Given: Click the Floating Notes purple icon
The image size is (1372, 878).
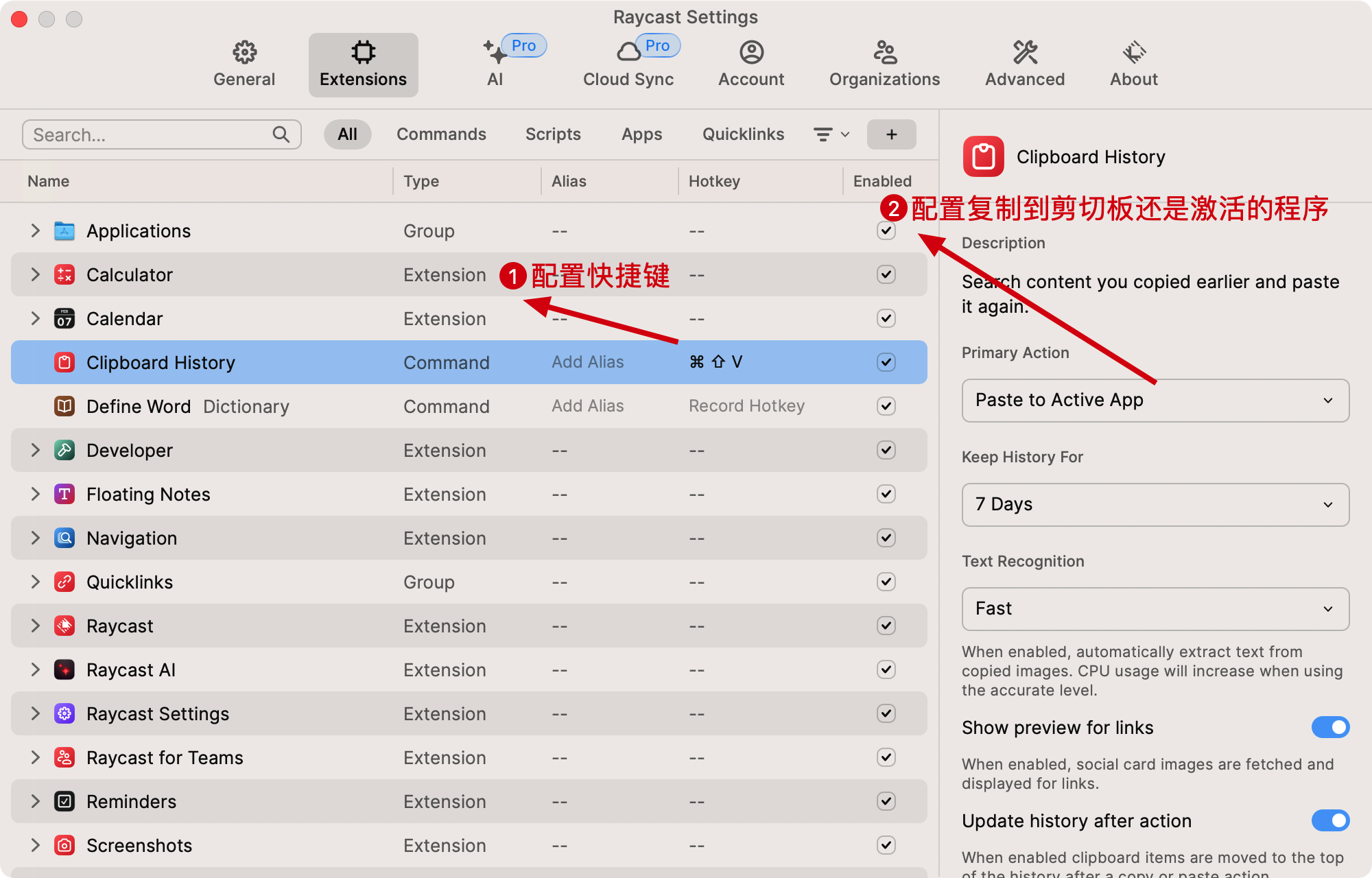Looking at the screenshot, I should (x=64, y=495).
